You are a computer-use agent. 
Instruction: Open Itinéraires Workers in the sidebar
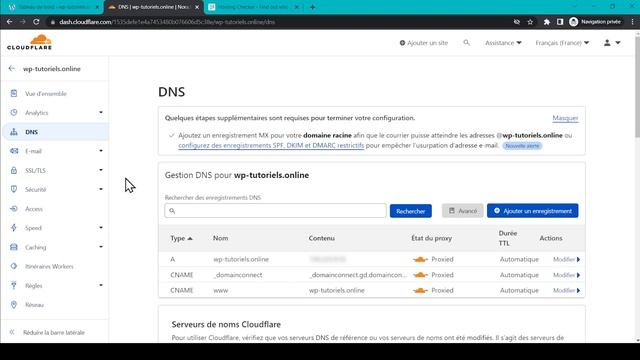[x=49, y=266]
